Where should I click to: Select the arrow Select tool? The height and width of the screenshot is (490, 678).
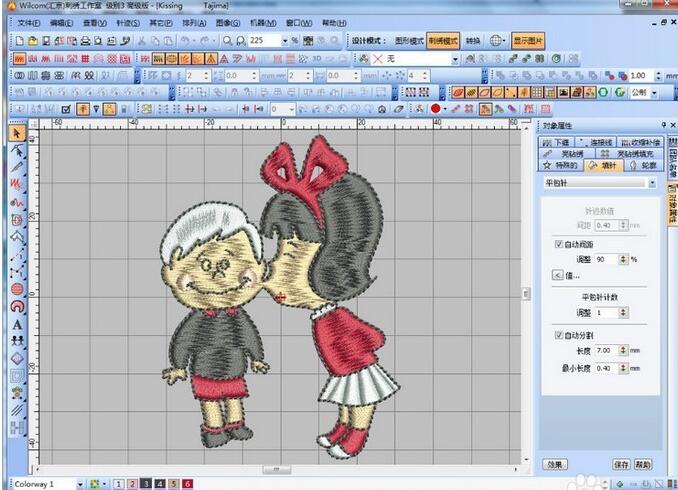pyautogui.click(x=17, y=133)
